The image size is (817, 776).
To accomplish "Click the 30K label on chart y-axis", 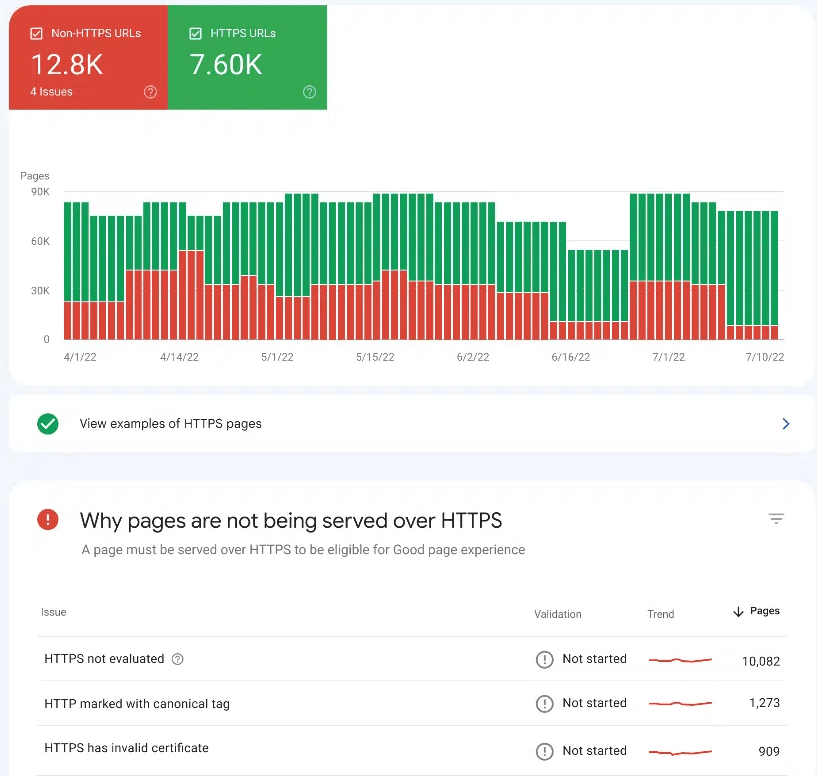I will 40,291.
